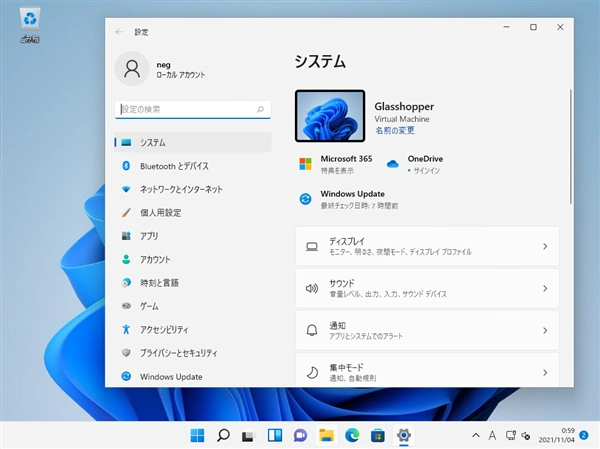Open the Windows Start button

point(197,436)
